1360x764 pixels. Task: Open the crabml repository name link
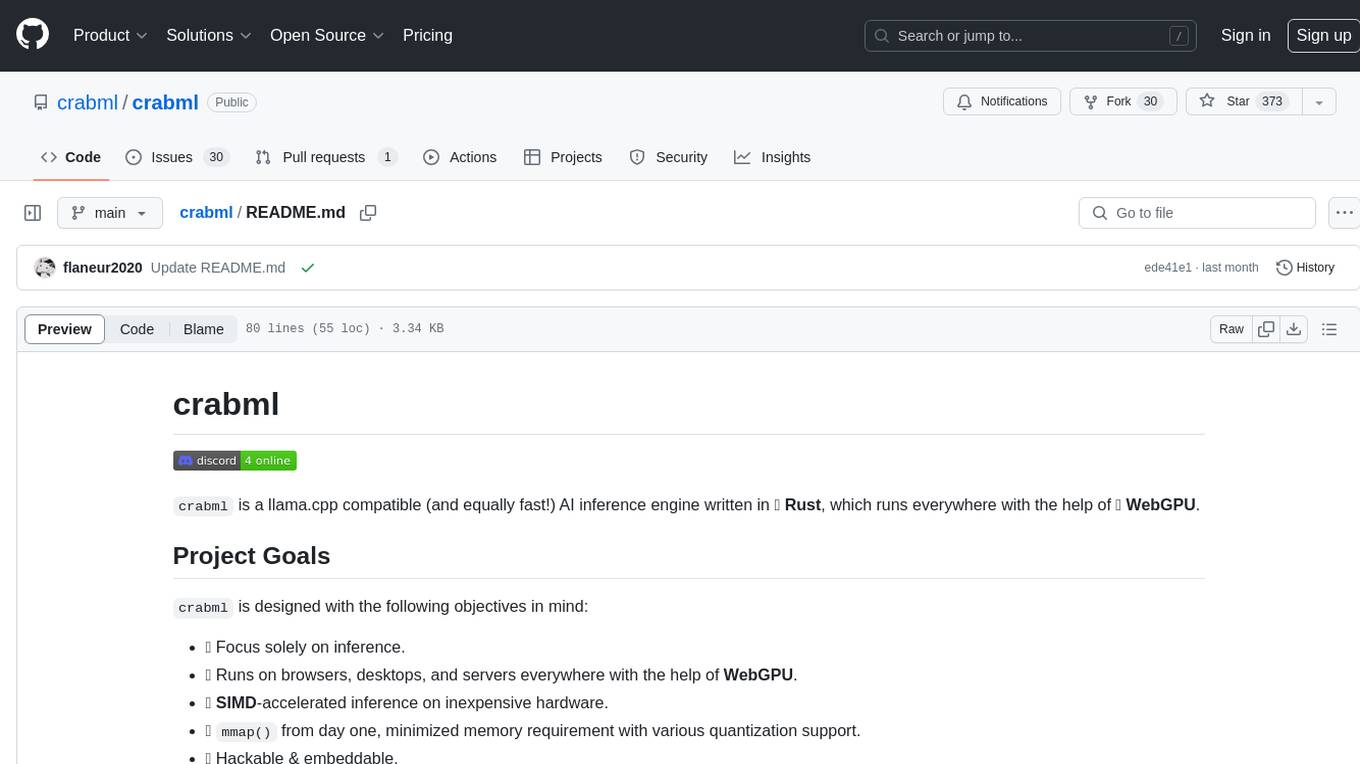[165, 102]
